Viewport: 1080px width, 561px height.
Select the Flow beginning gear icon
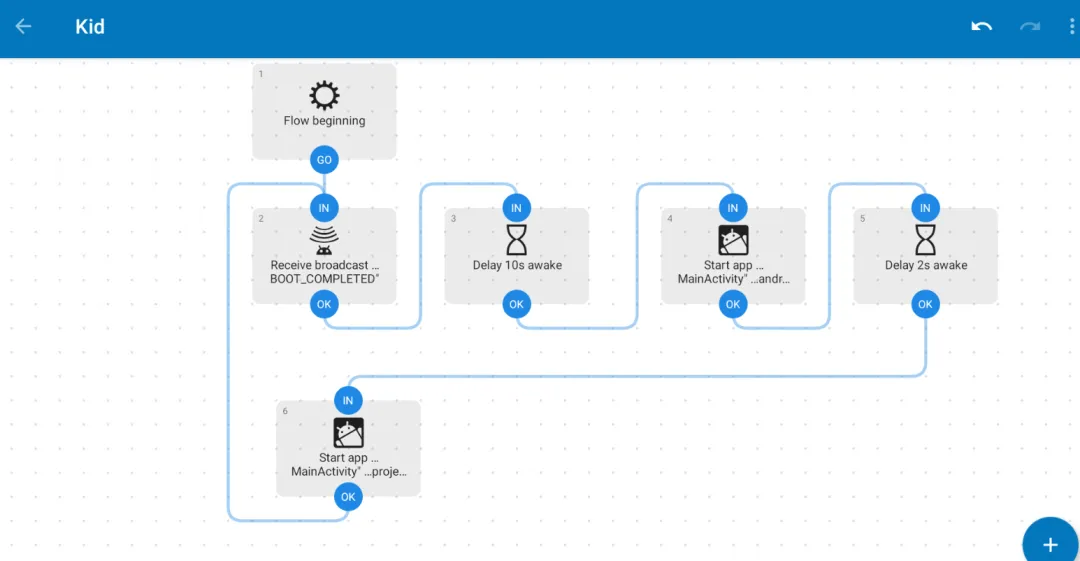324,95
